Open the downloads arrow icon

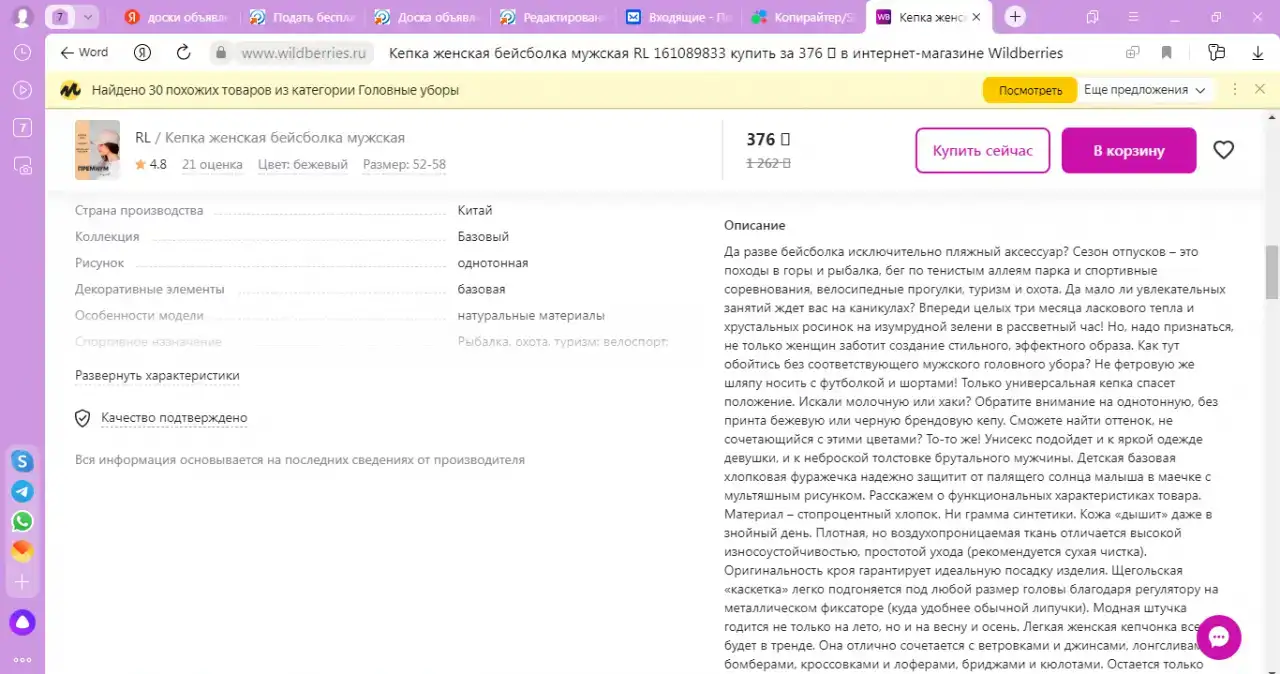click(1258, 53)
